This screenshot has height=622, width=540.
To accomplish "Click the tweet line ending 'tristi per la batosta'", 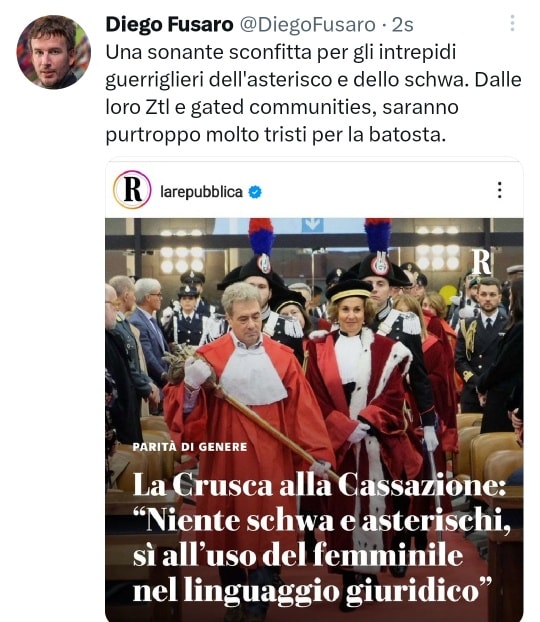I will pos(276,135).
